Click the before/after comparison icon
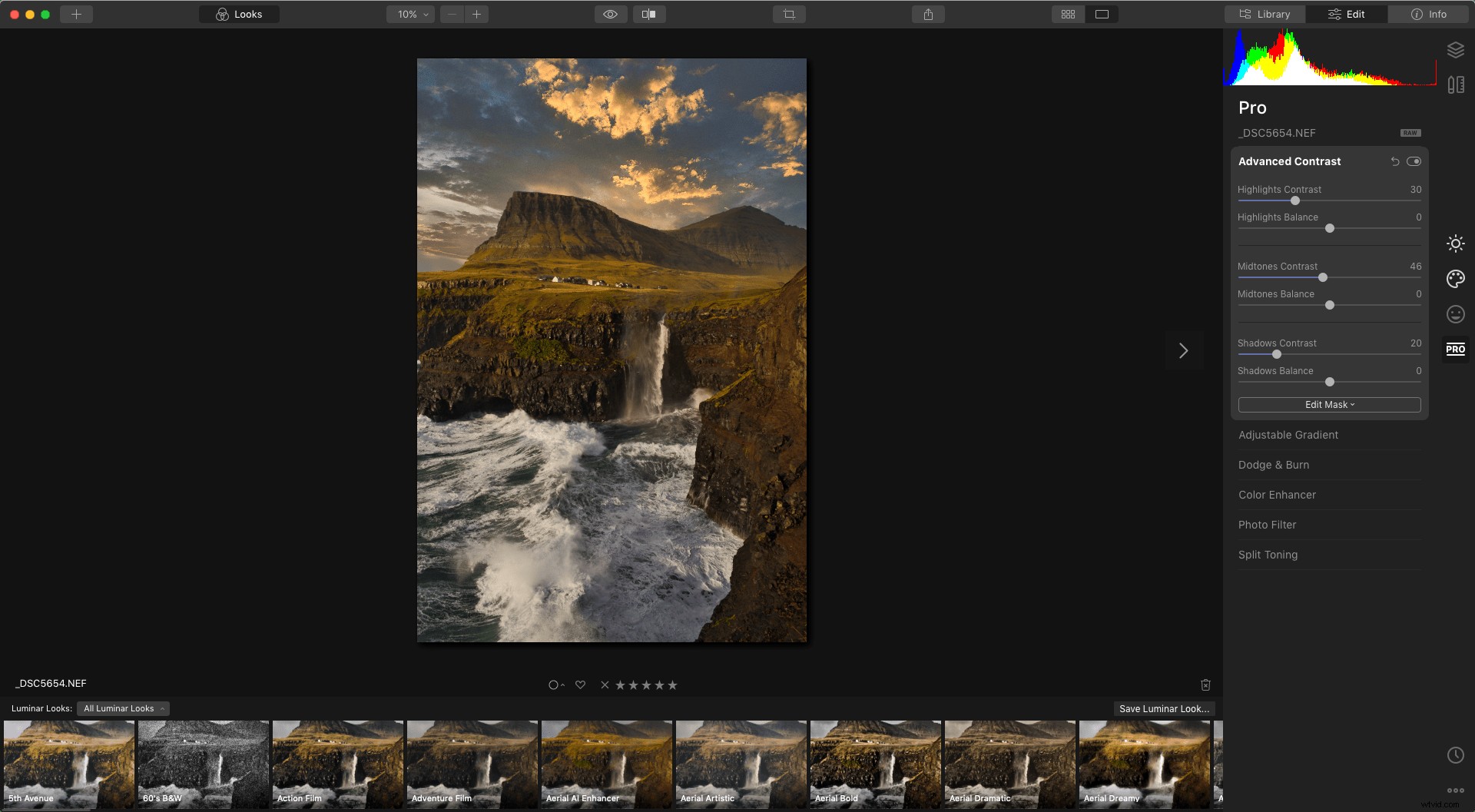 tap(649, 14)
